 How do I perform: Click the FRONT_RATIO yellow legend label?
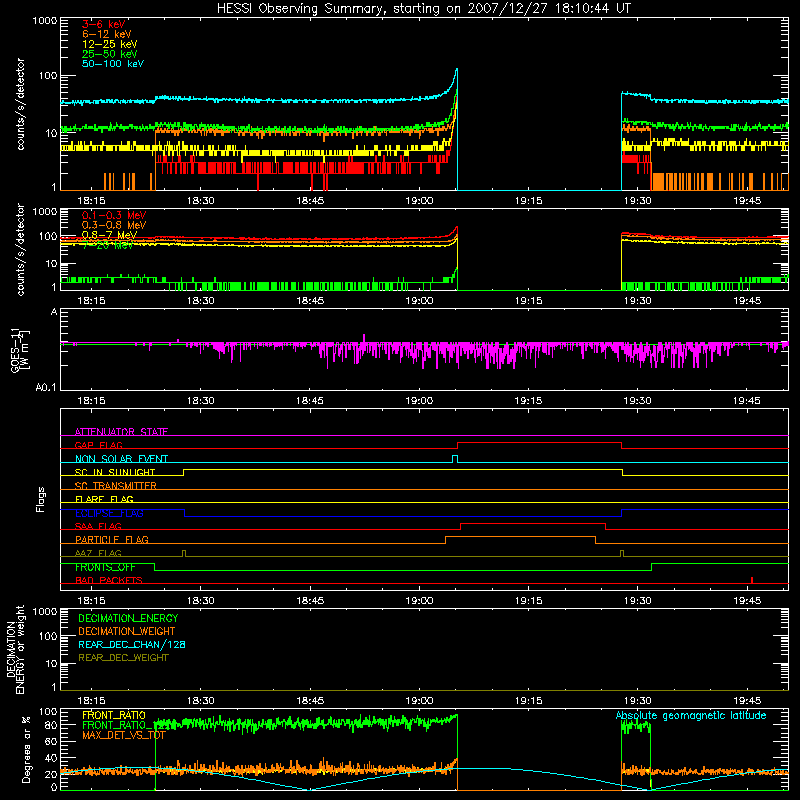coord(114,715)
